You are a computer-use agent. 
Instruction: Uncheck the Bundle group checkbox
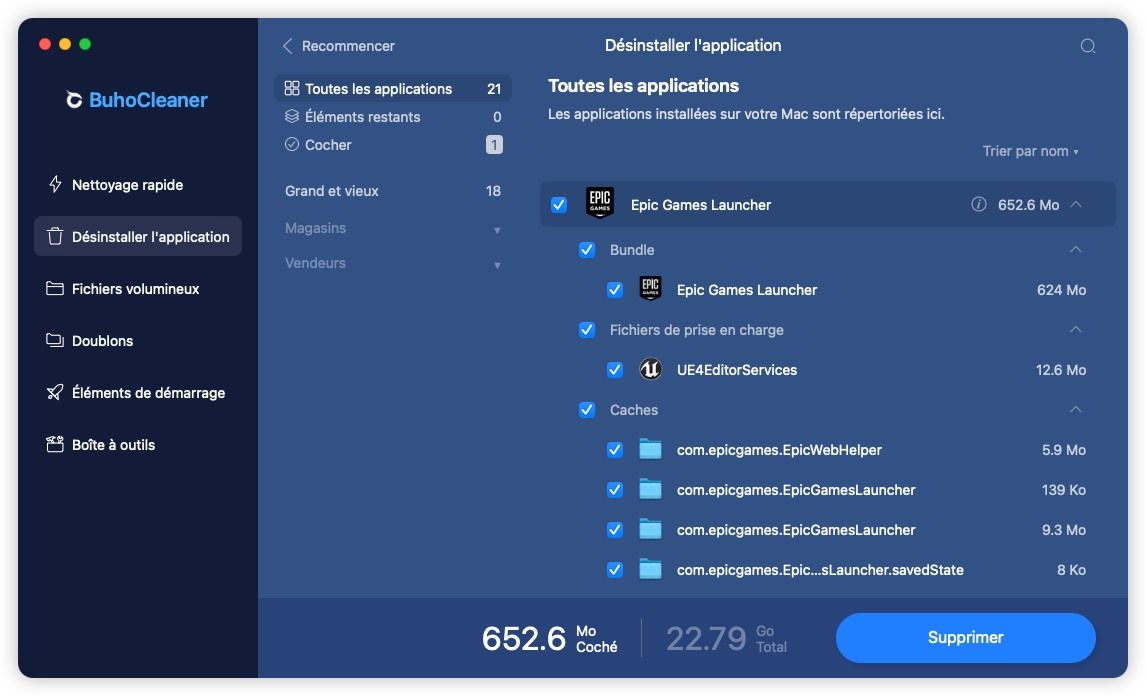point(587,250)
